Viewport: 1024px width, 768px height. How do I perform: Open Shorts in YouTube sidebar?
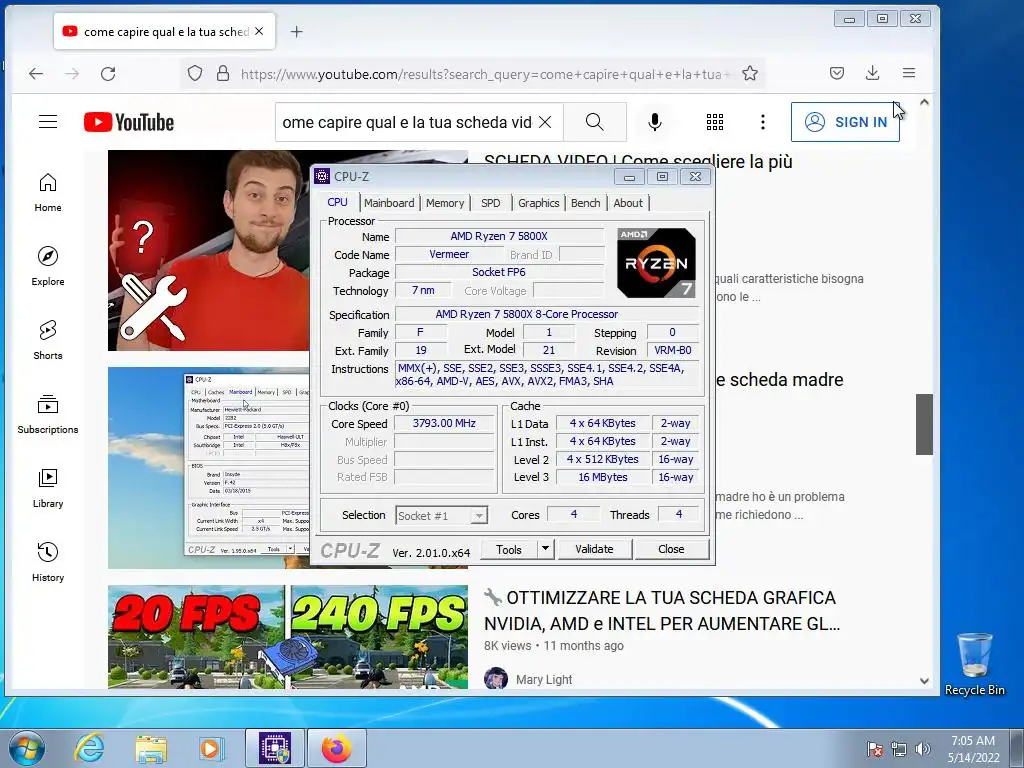click(x=48, y=340)
